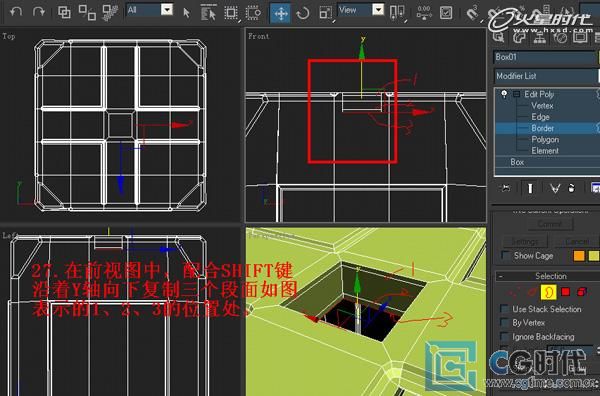Click the Element selection-level icon
Image resolution: width=600 pixels, height=396 pixels.
coord(581,292)
